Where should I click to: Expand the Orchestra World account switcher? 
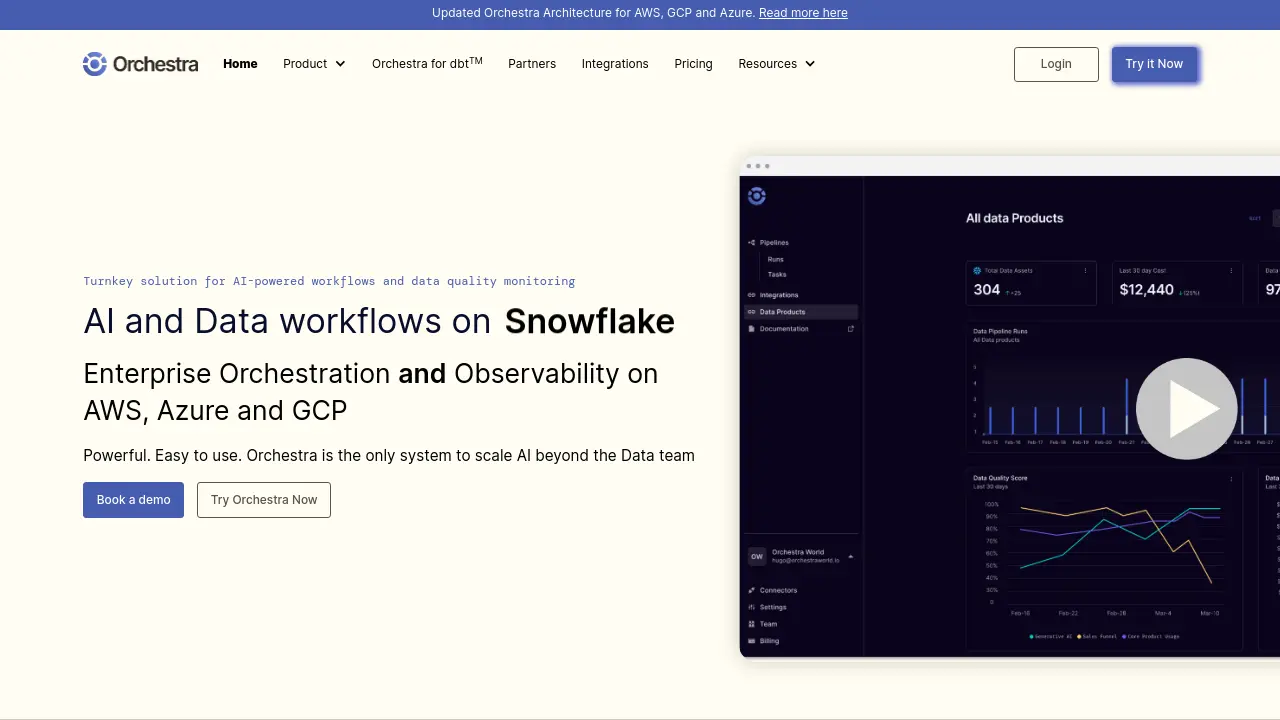pos(851,556)
